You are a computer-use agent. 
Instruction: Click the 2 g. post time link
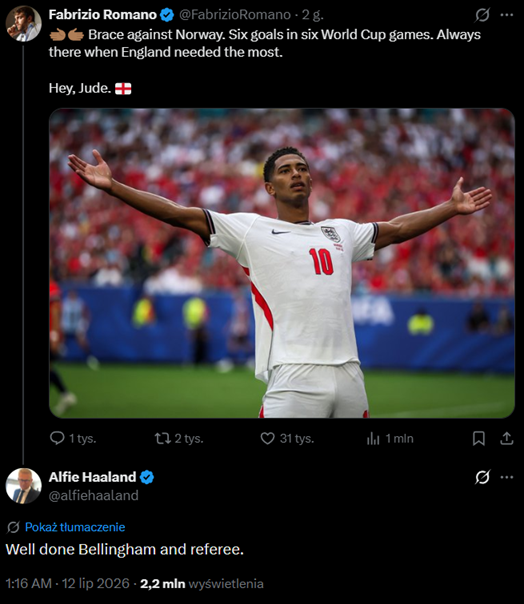coord(312,15)
